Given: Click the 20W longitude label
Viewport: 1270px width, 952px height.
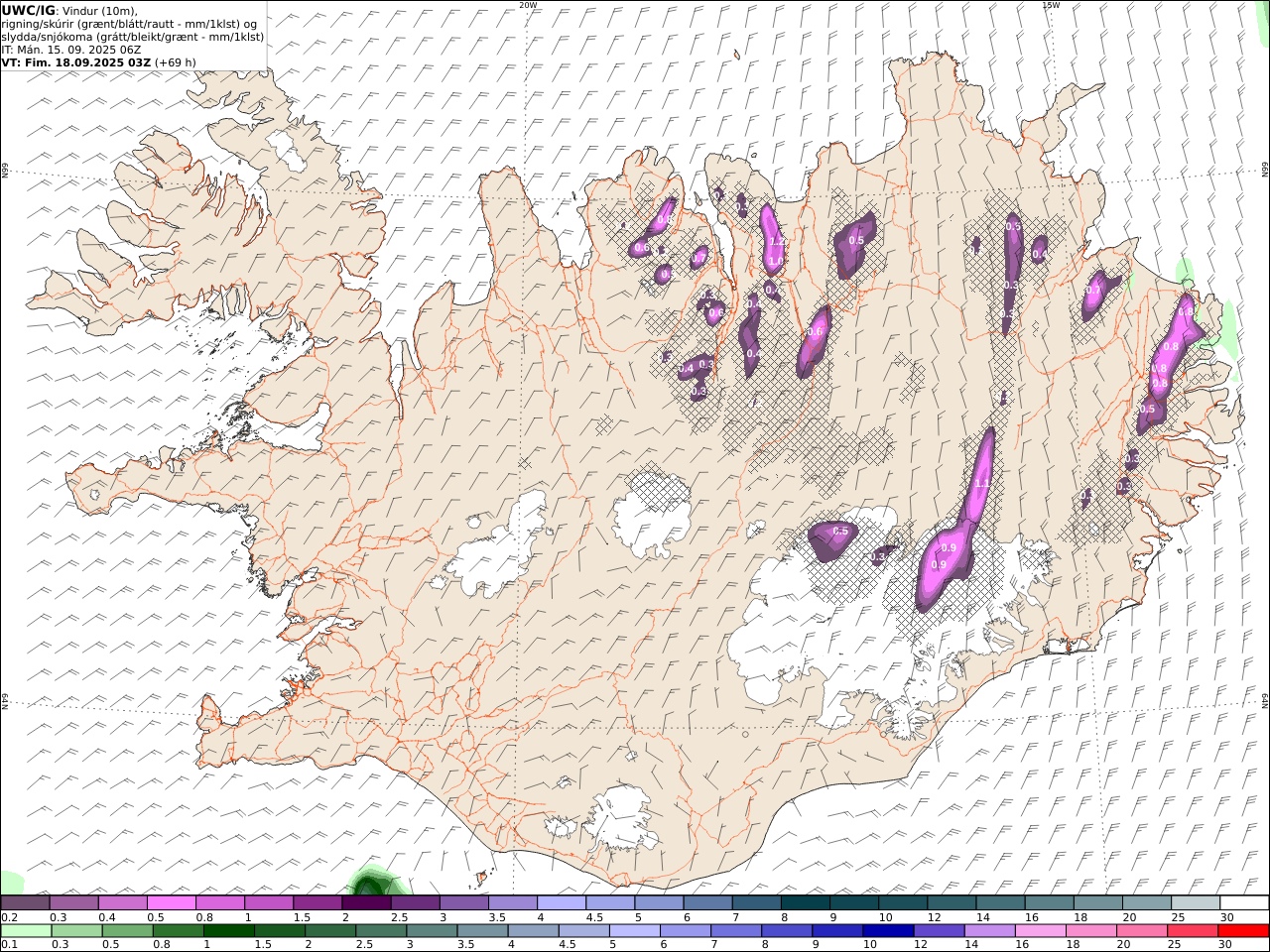Looking at the screenshot, I should pyautogui.click(x=528, y=5).
